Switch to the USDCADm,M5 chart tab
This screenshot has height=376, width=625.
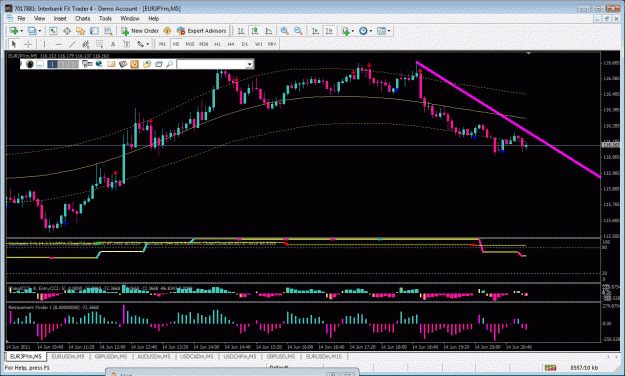(x=197, y=356)
